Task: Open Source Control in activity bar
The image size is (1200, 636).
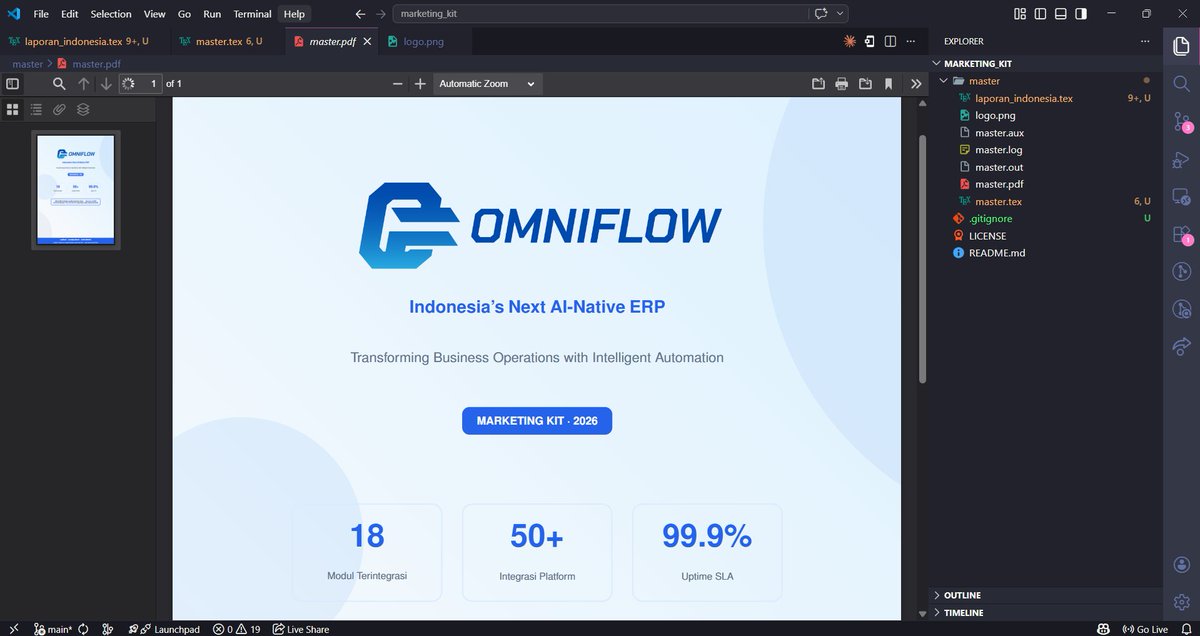Action: pyautogui.click(x=1181, y=121)
